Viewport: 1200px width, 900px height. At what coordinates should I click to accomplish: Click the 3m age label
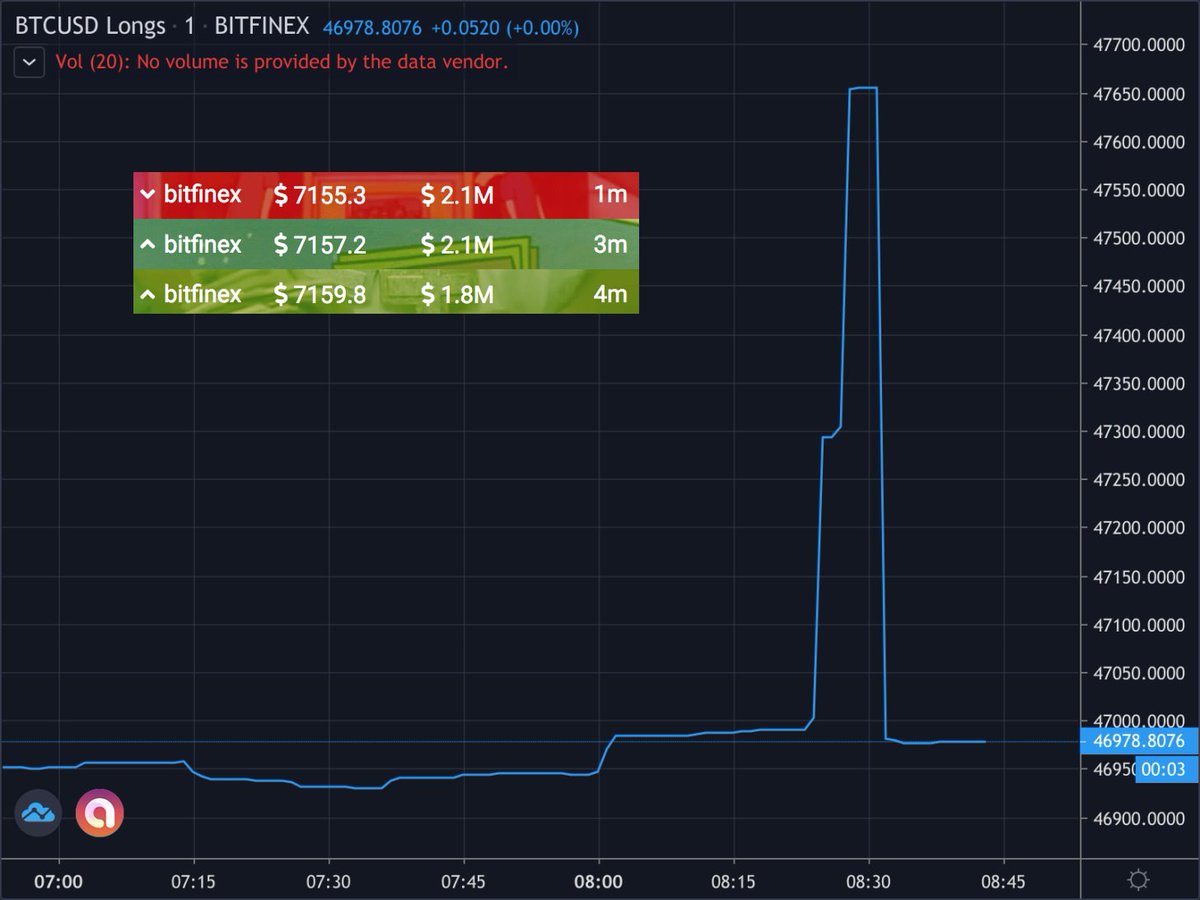point(610,243)
